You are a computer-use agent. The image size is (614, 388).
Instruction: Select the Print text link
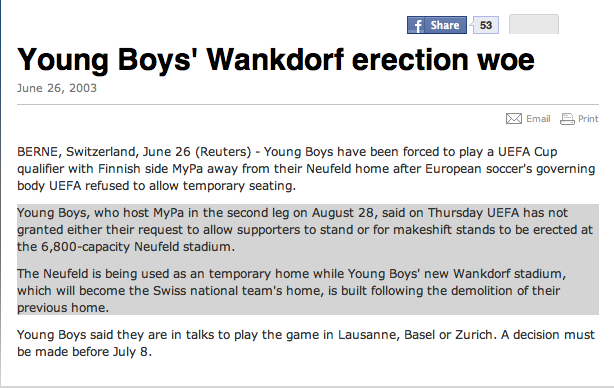pos(588,119)
